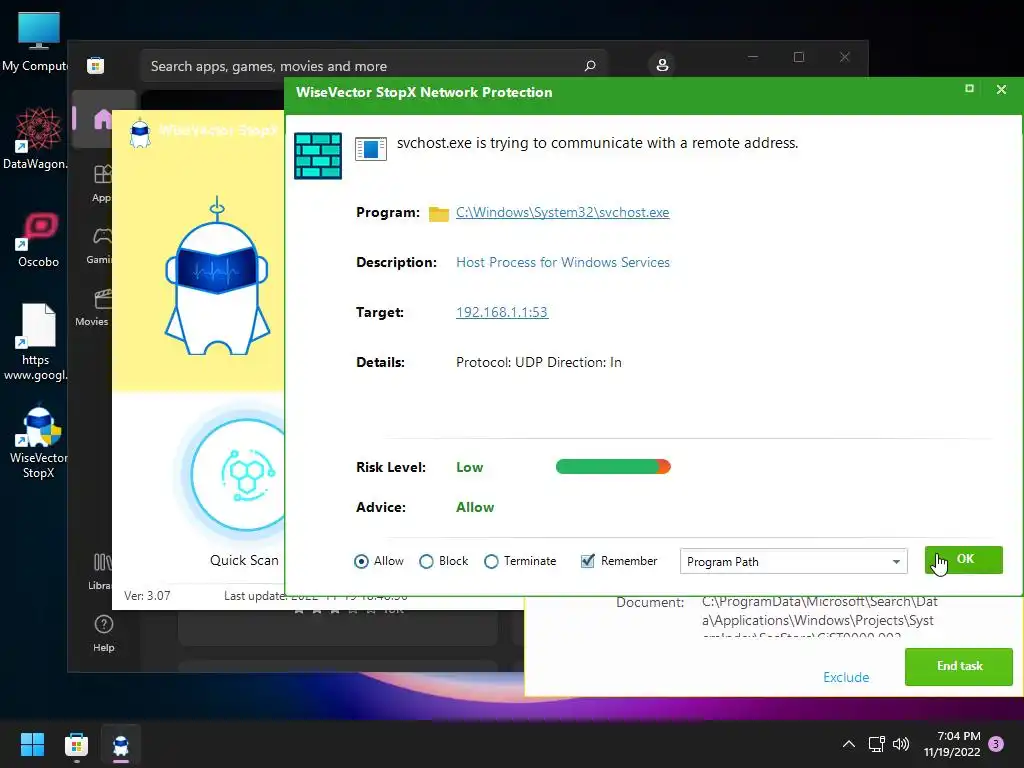Viewport: 1024px width, 768px height.
Task: Click the Microsoft Store logo icon
Action: pos(95,65)
